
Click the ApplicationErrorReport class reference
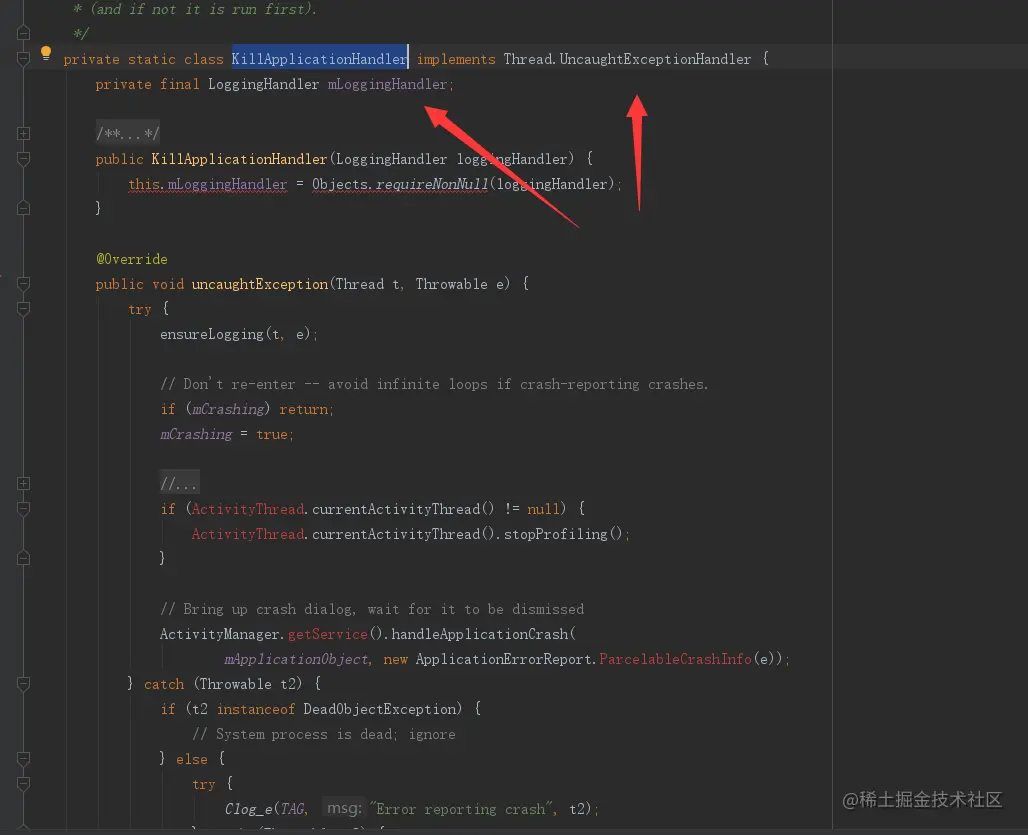[x=504, y=659]
